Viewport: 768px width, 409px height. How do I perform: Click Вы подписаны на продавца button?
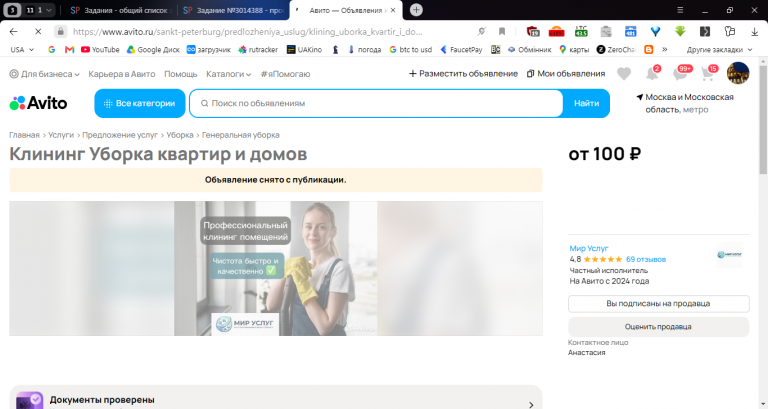pos(658,304)
